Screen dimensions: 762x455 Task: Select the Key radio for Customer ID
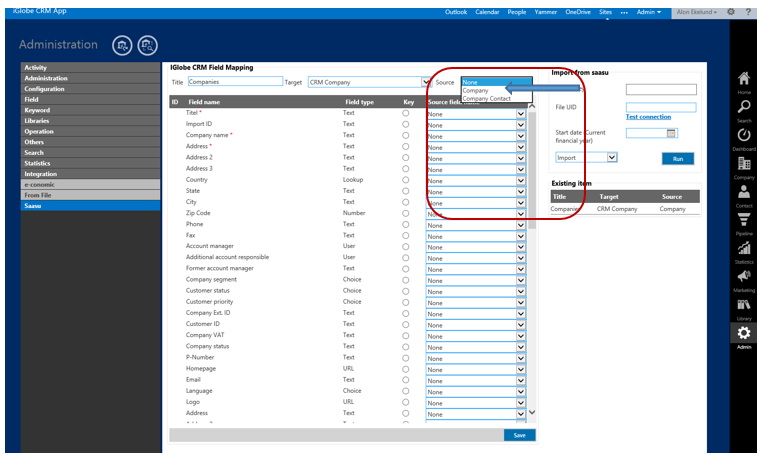[405, 324]
